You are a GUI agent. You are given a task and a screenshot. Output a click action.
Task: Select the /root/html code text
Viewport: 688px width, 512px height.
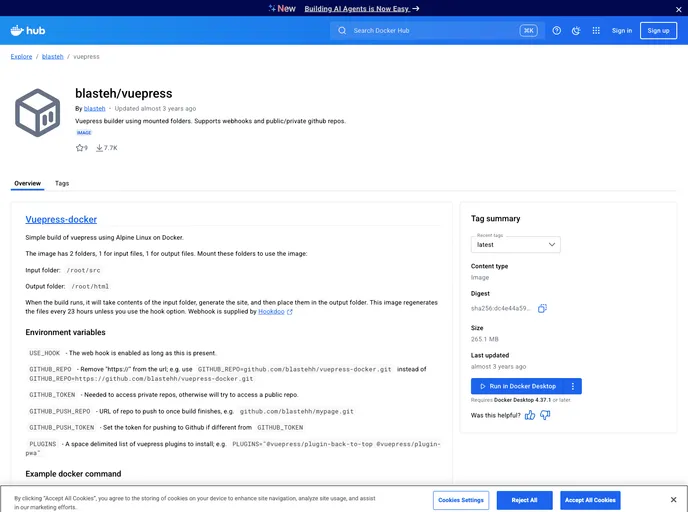tap(90, 286)
